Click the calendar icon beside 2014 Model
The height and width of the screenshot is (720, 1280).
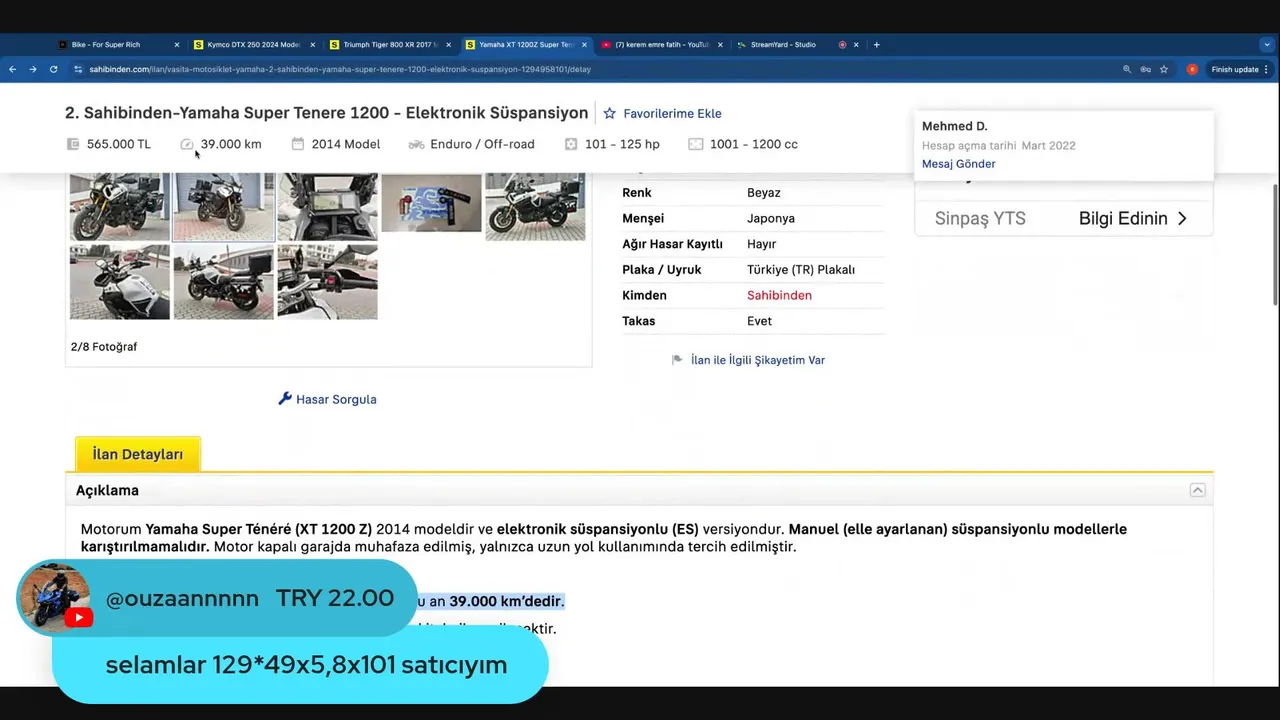point(297,144)
